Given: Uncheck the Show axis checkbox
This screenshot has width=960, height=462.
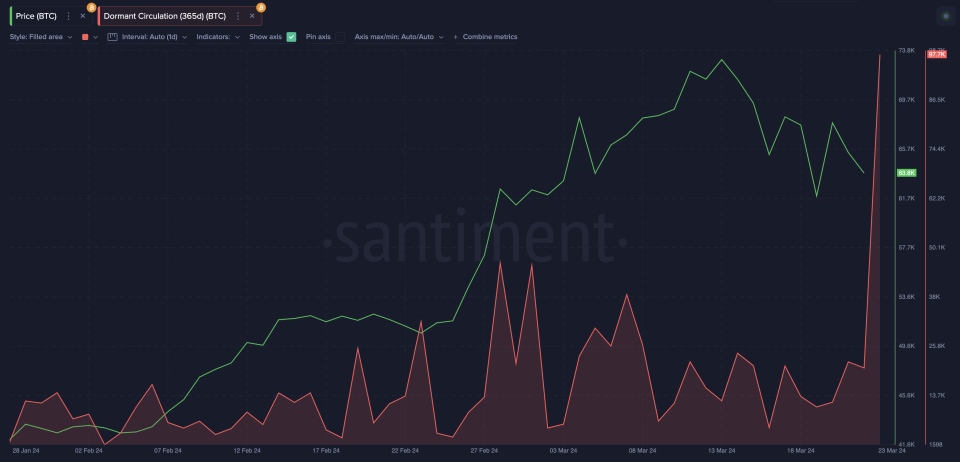Looking at the screenshot, I should pos(291,37).
